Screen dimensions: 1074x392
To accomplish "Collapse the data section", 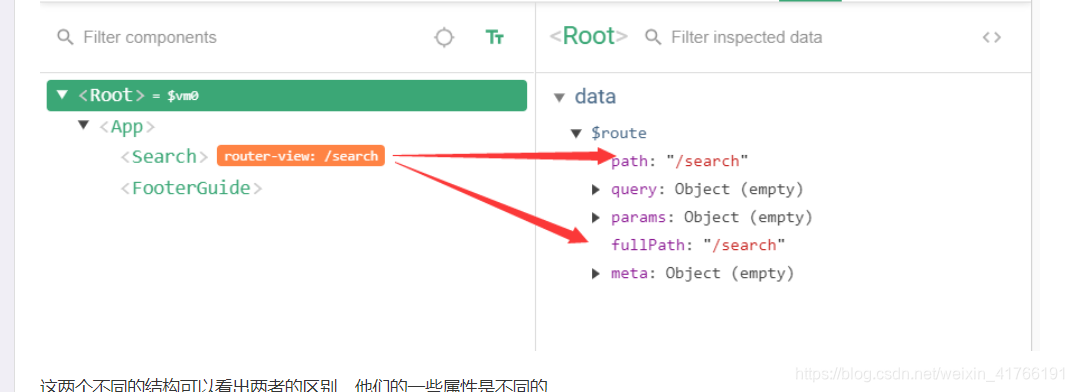I will pyautogui.click(x=560, y=97).
